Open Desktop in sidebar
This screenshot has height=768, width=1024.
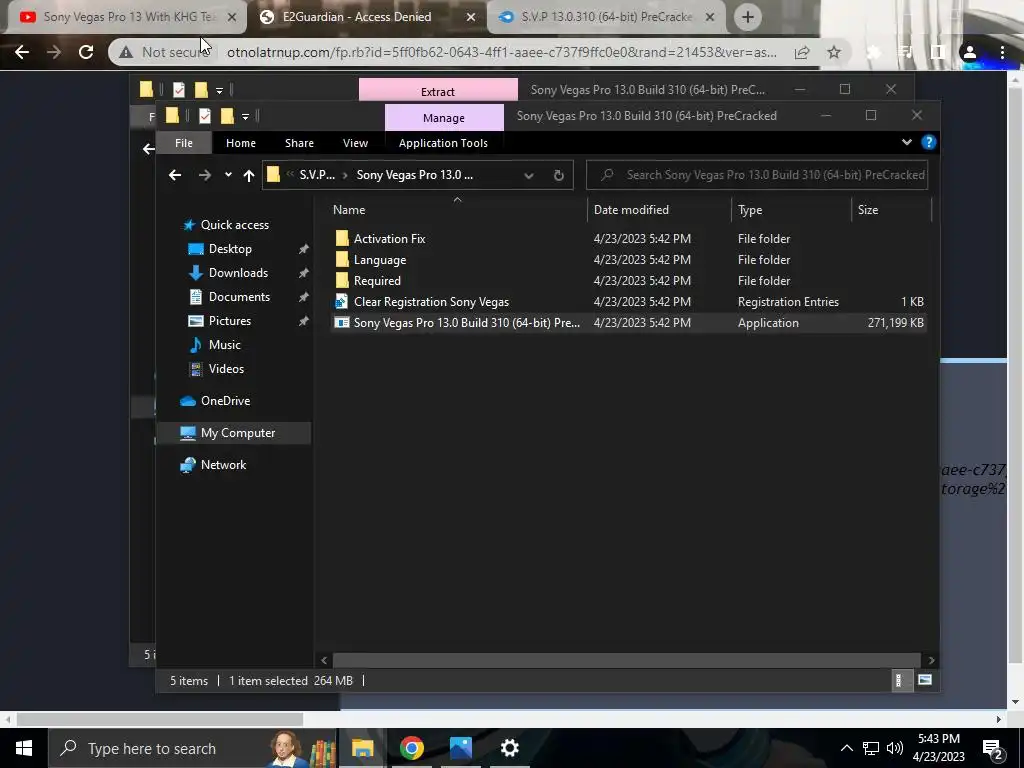[230, 249]
